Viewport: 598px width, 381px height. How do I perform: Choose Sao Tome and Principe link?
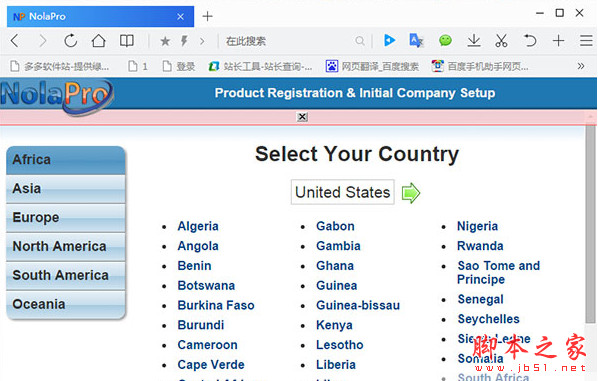tap(499, 273)
